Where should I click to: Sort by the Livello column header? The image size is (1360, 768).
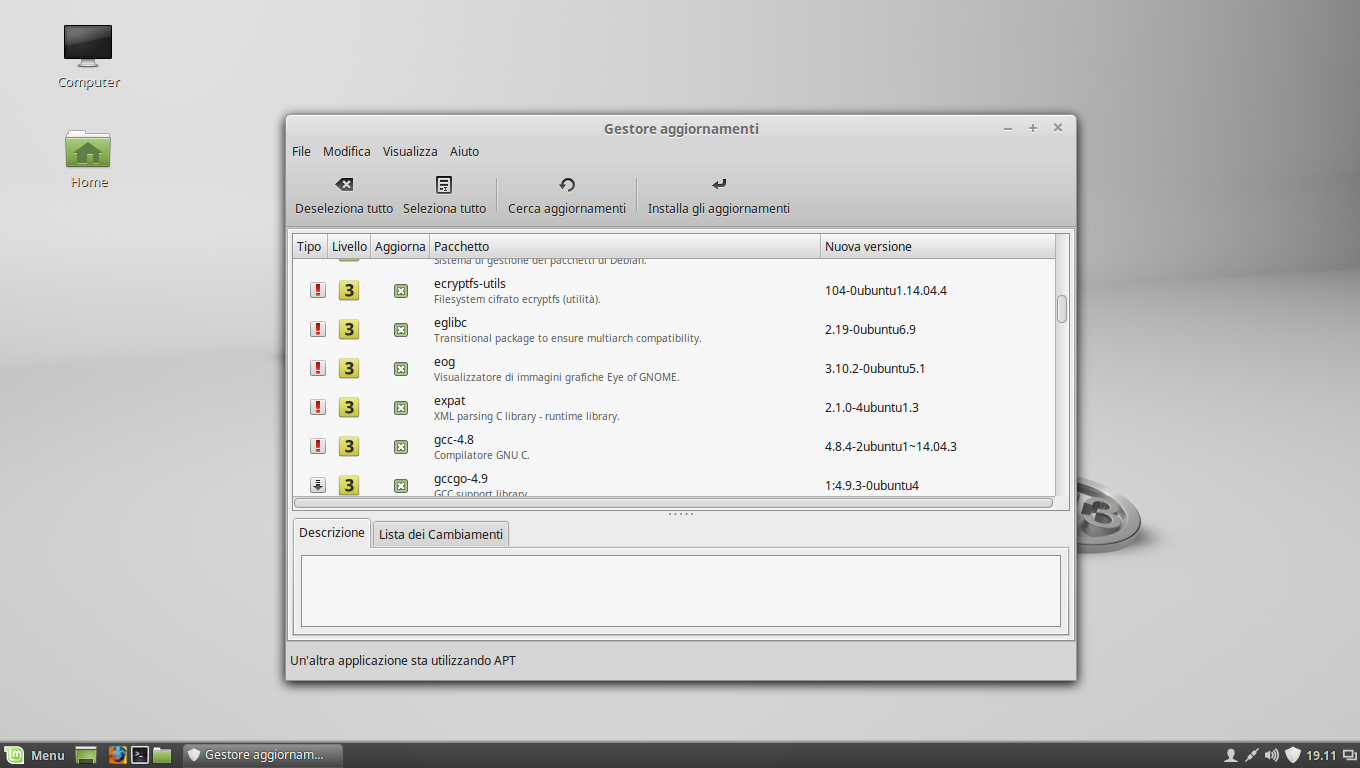coord(349,246)
